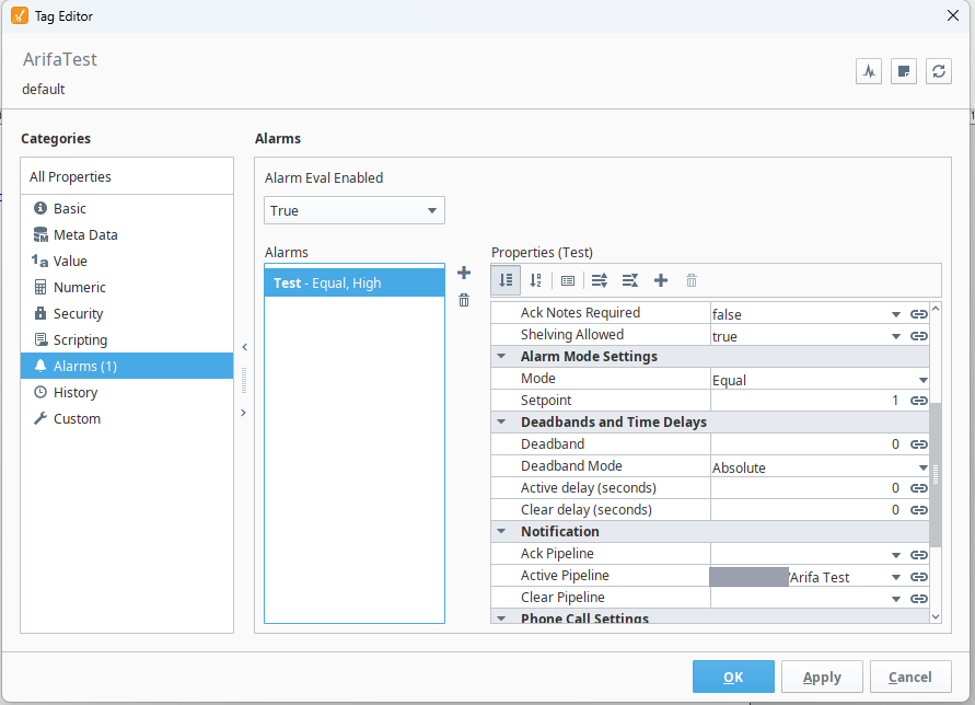Screen dimensions: 975x705
Task: Collapse the Phone Call Settings group
Action: pyautogui.click(x=501, y=618)
